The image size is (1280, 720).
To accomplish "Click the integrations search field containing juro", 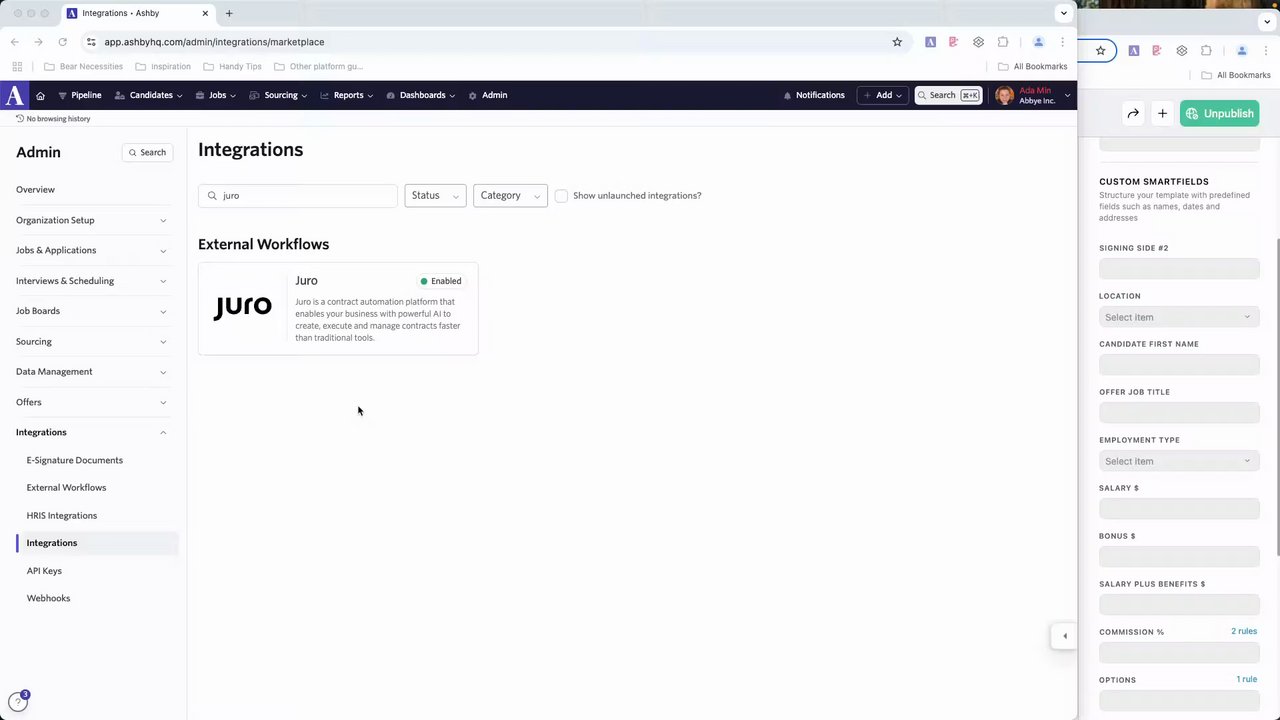I will 298,196.
